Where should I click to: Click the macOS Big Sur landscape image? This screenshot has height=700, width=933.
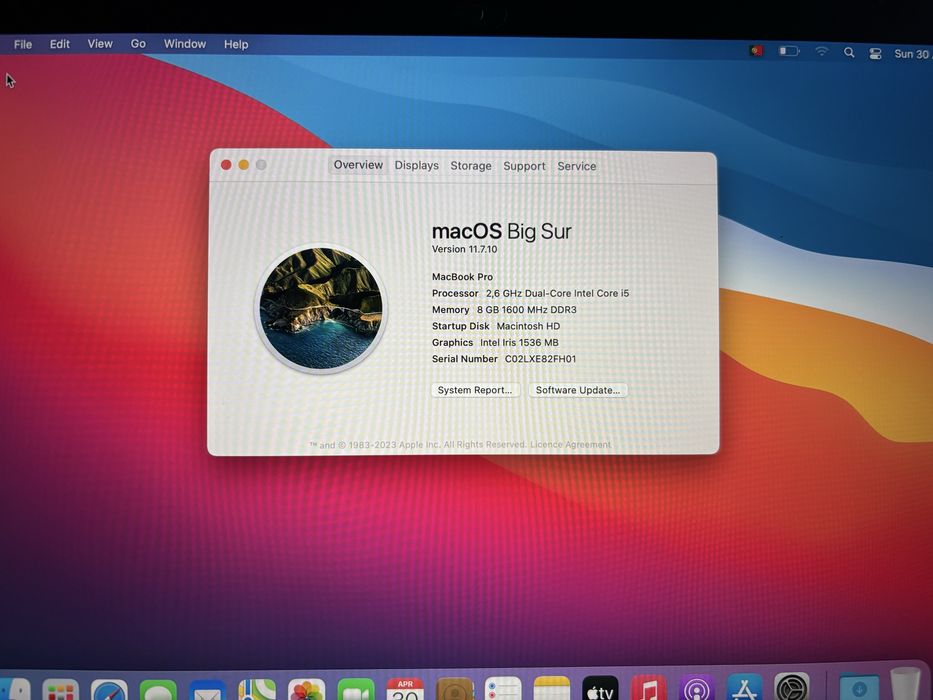point(321,308)
